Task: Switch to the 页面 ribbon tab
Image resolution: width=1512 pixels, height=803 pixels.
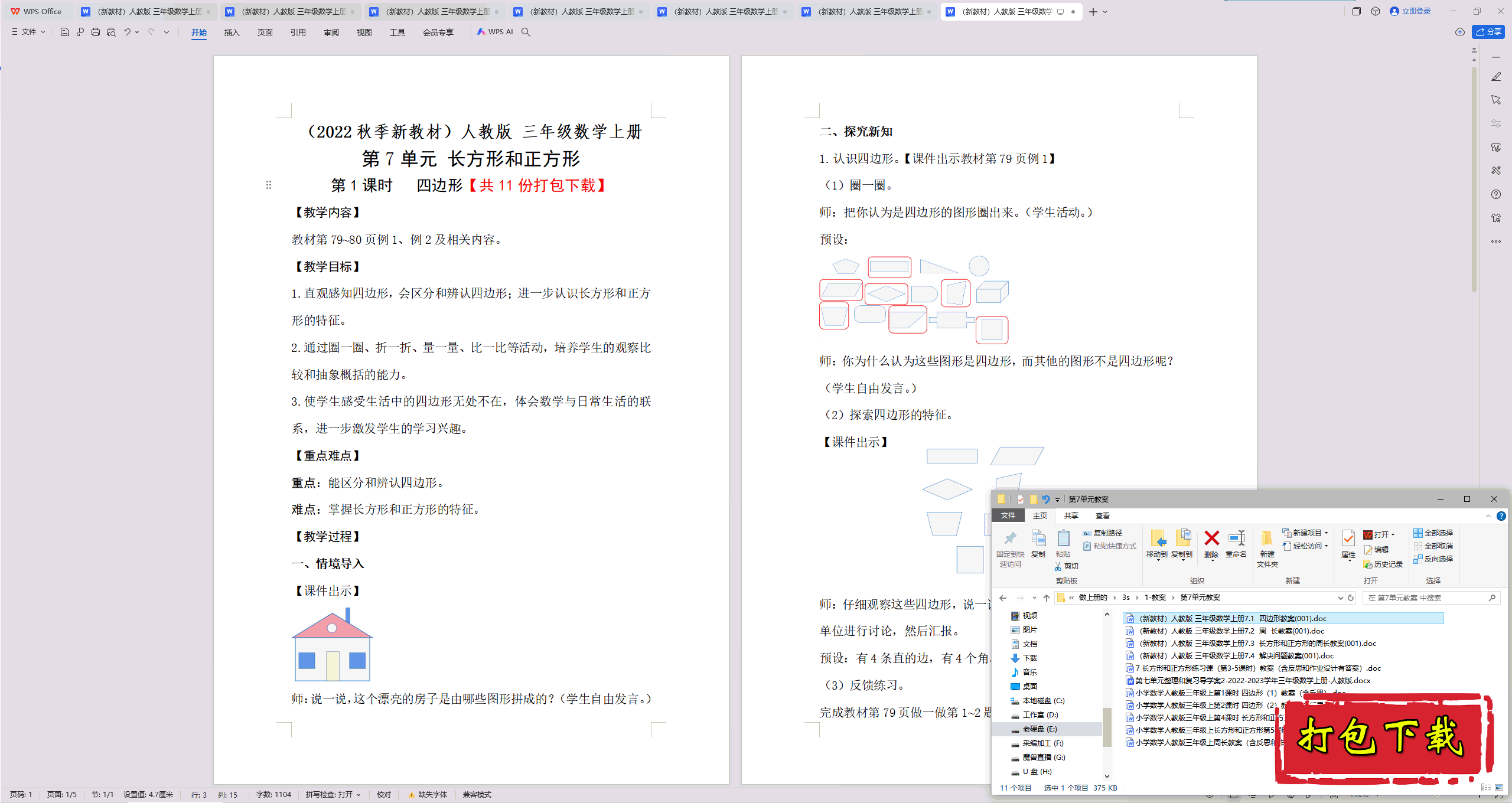Action: tap(265, 32)
